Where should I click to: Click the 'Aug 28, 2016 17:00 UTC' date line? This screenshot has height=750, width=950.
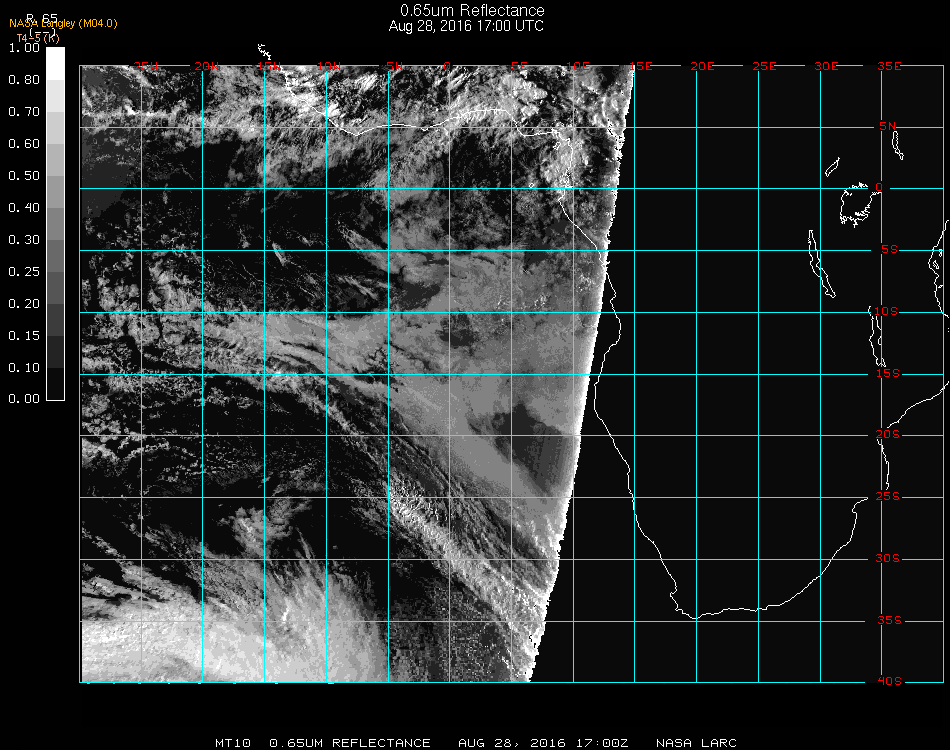[466, 26]
